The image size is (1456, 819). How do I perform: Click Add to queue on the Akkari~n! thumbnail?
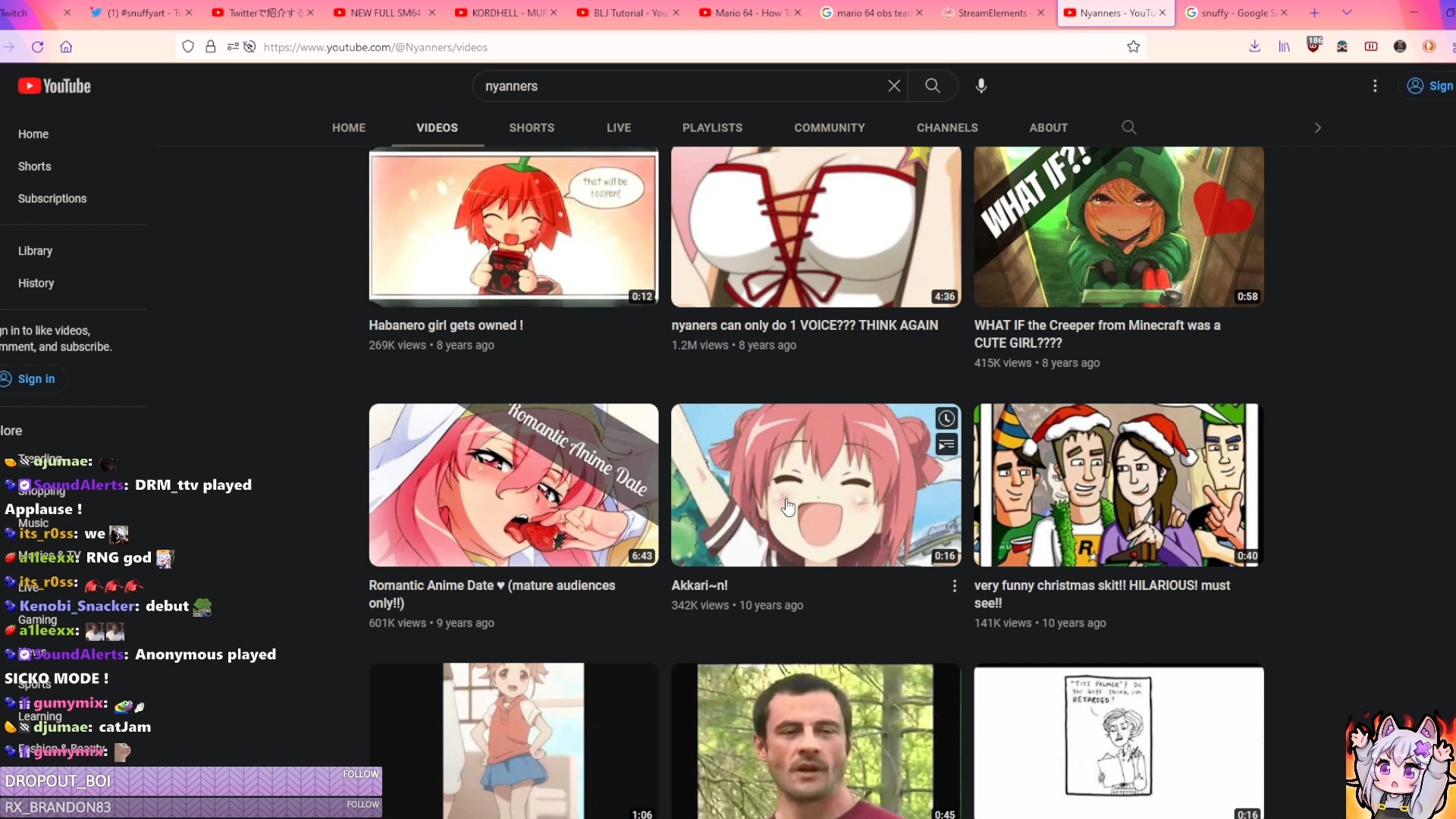pyautogui.click(x=946, y=444)
